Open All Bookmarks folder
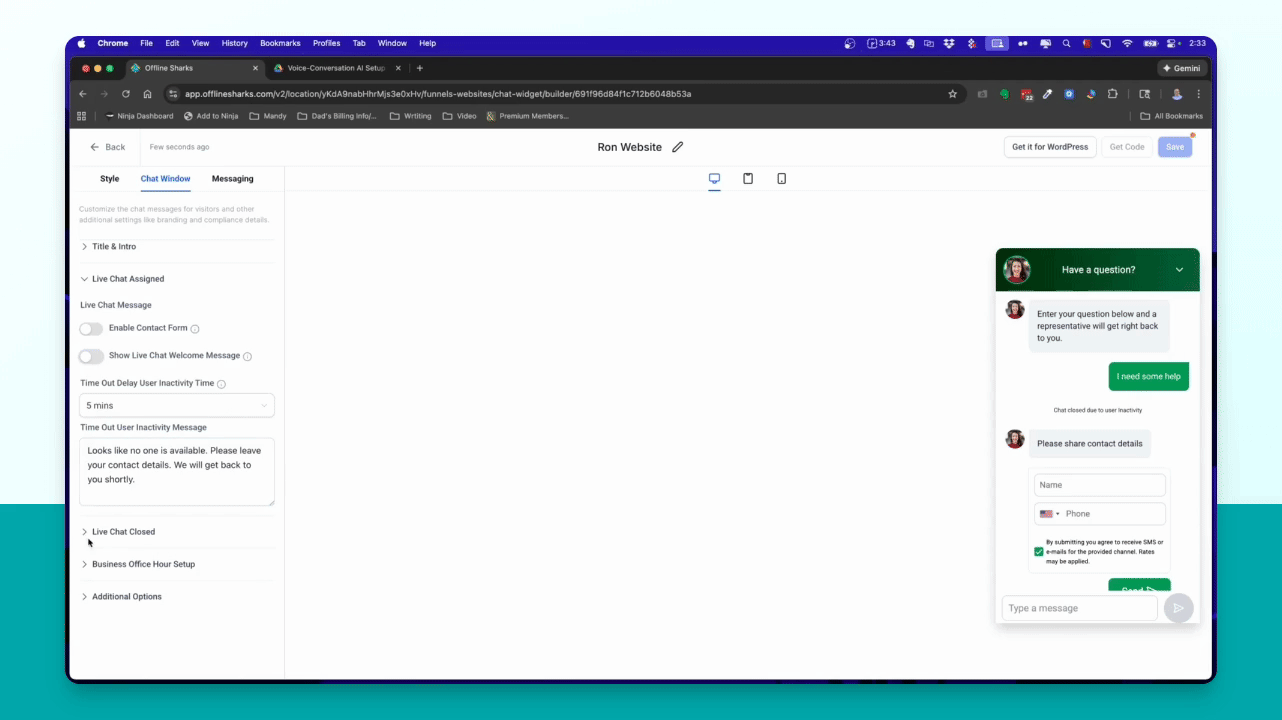 click(1172, 116)
